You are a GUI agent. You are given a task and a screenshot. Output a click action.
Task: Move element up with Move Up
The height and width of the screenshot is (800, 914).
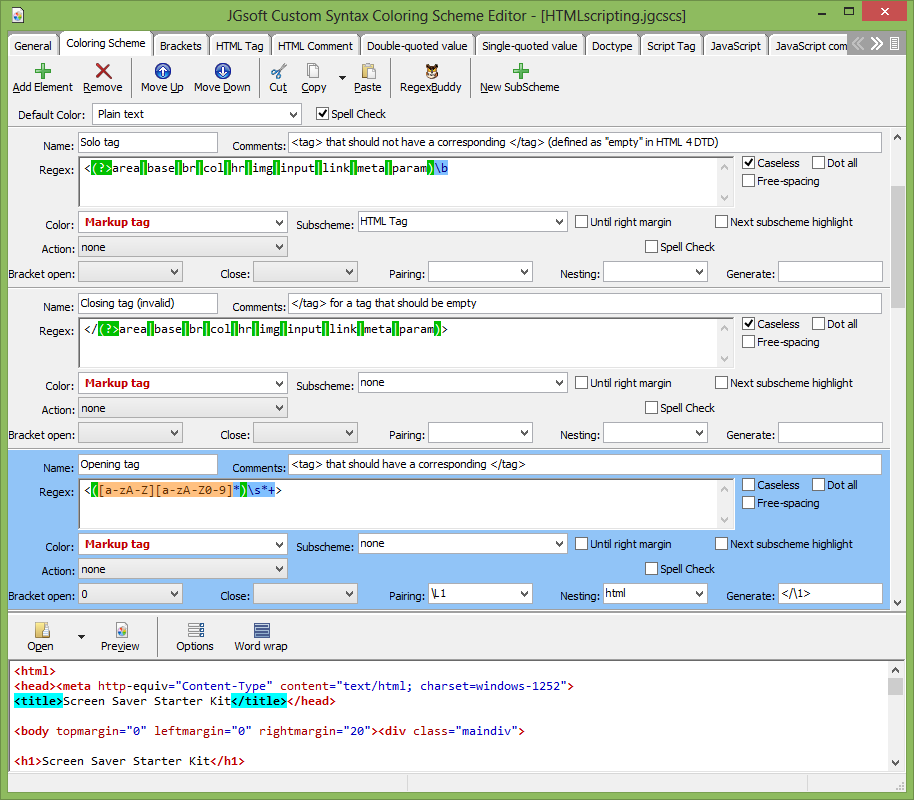pos(162,78)
